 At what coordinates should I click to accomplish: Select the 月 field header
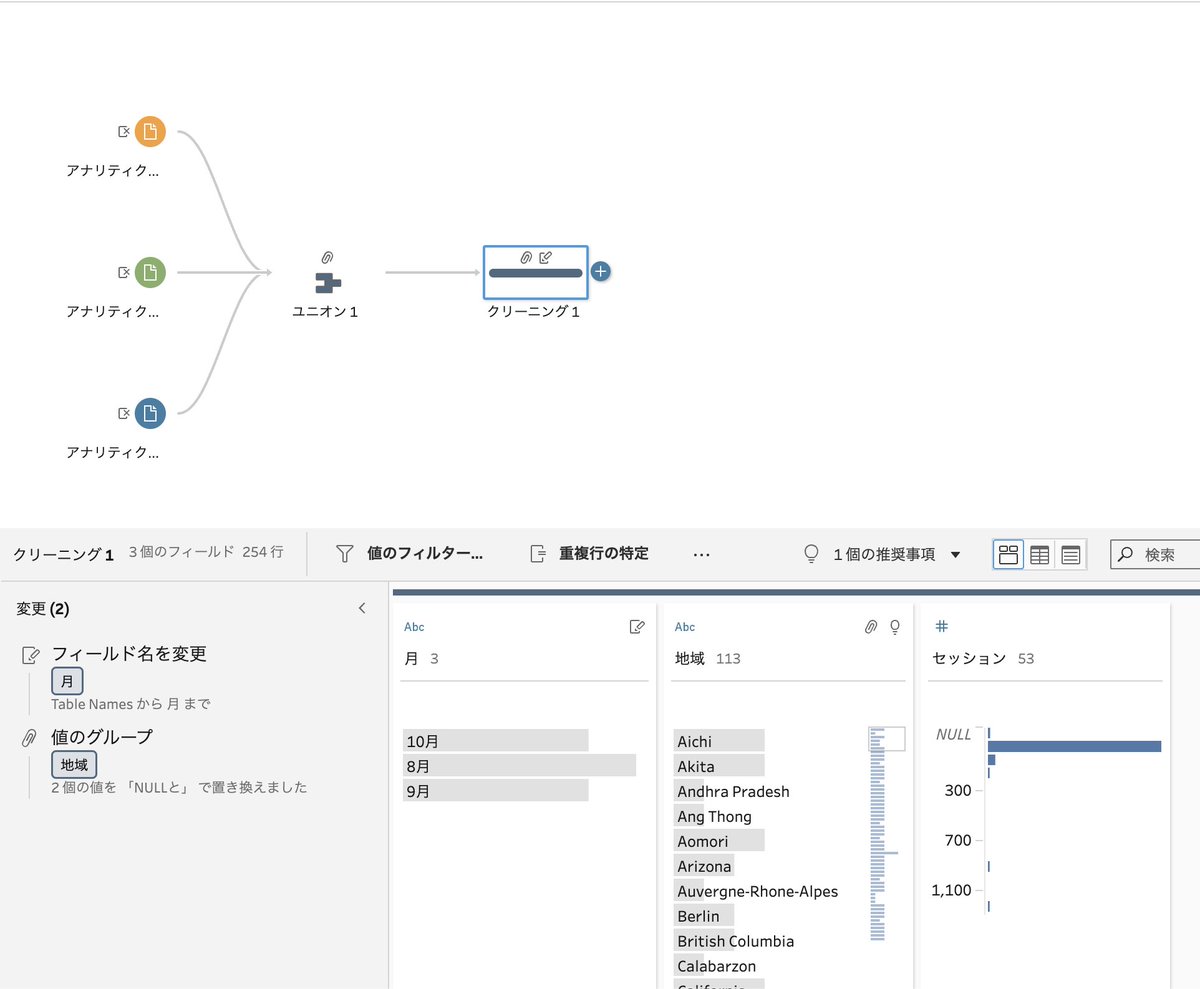[x=411, y=658]
